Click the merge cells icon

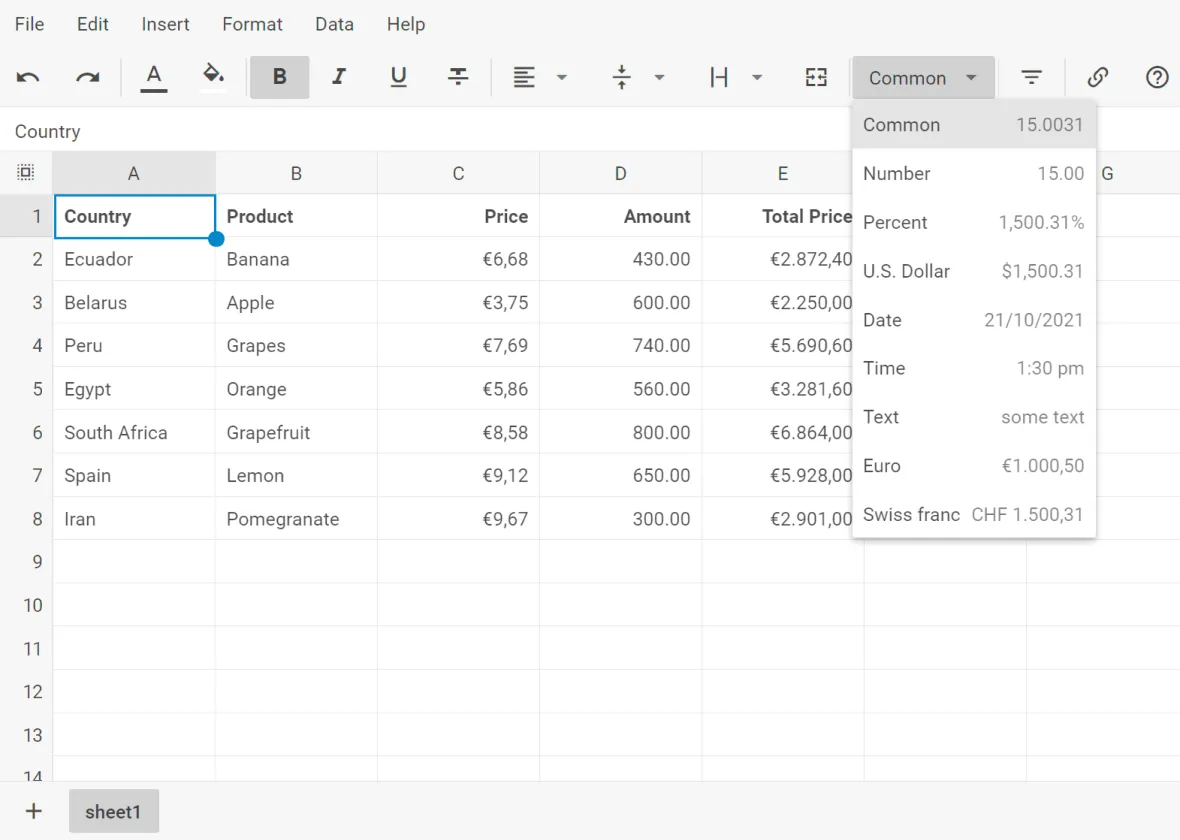pyautogui.click(x=816, y=78)
